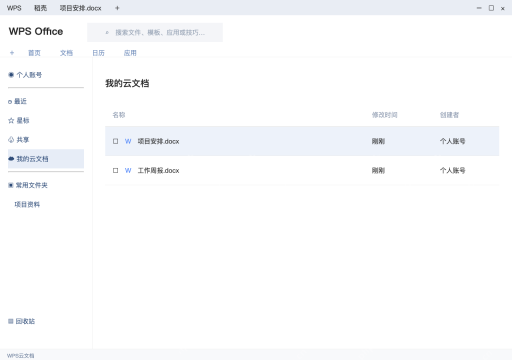Click the plus icon beside 首页 tab

12,53
